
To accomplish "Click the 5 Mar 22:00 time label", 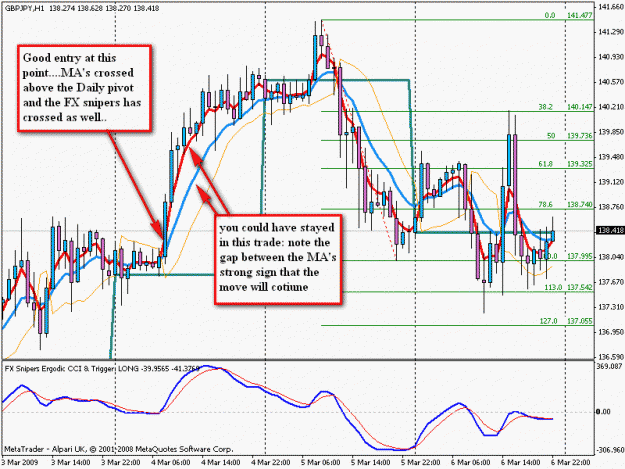I will click(421, 463).
